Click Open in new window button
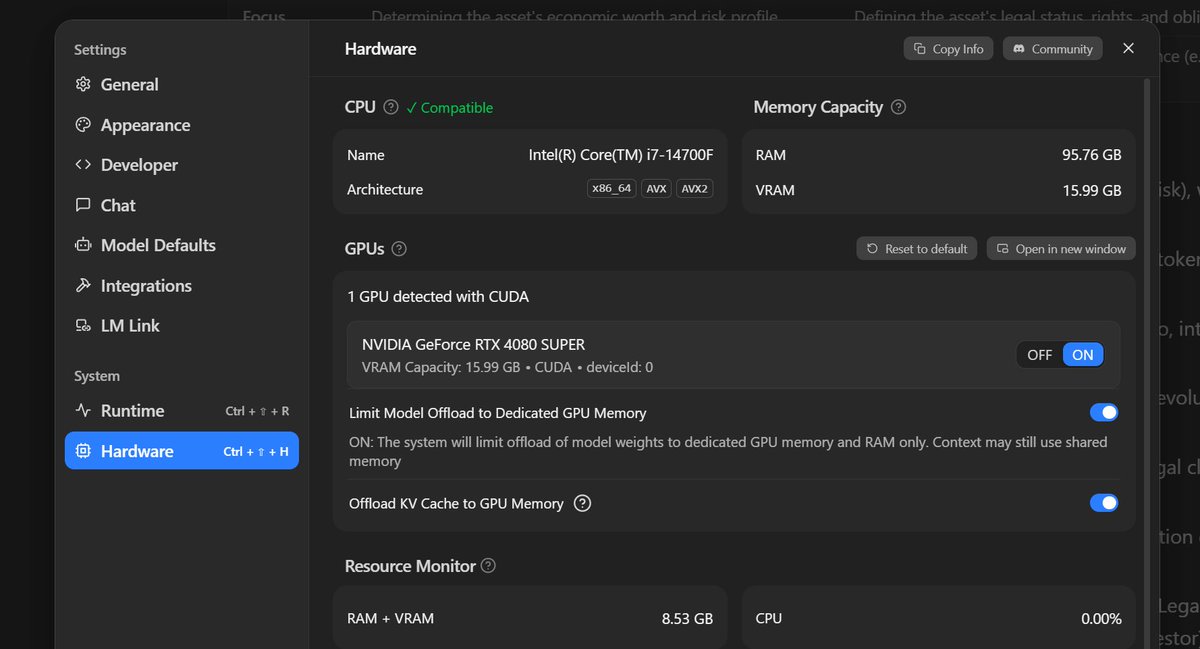 click(x=1061, y=249)
